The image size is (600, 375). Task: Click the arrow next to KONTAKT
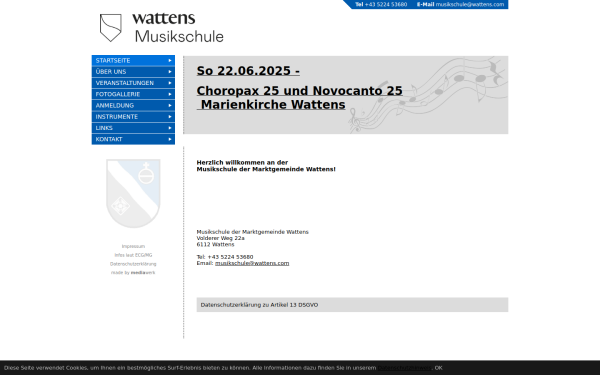coord(170,139)
